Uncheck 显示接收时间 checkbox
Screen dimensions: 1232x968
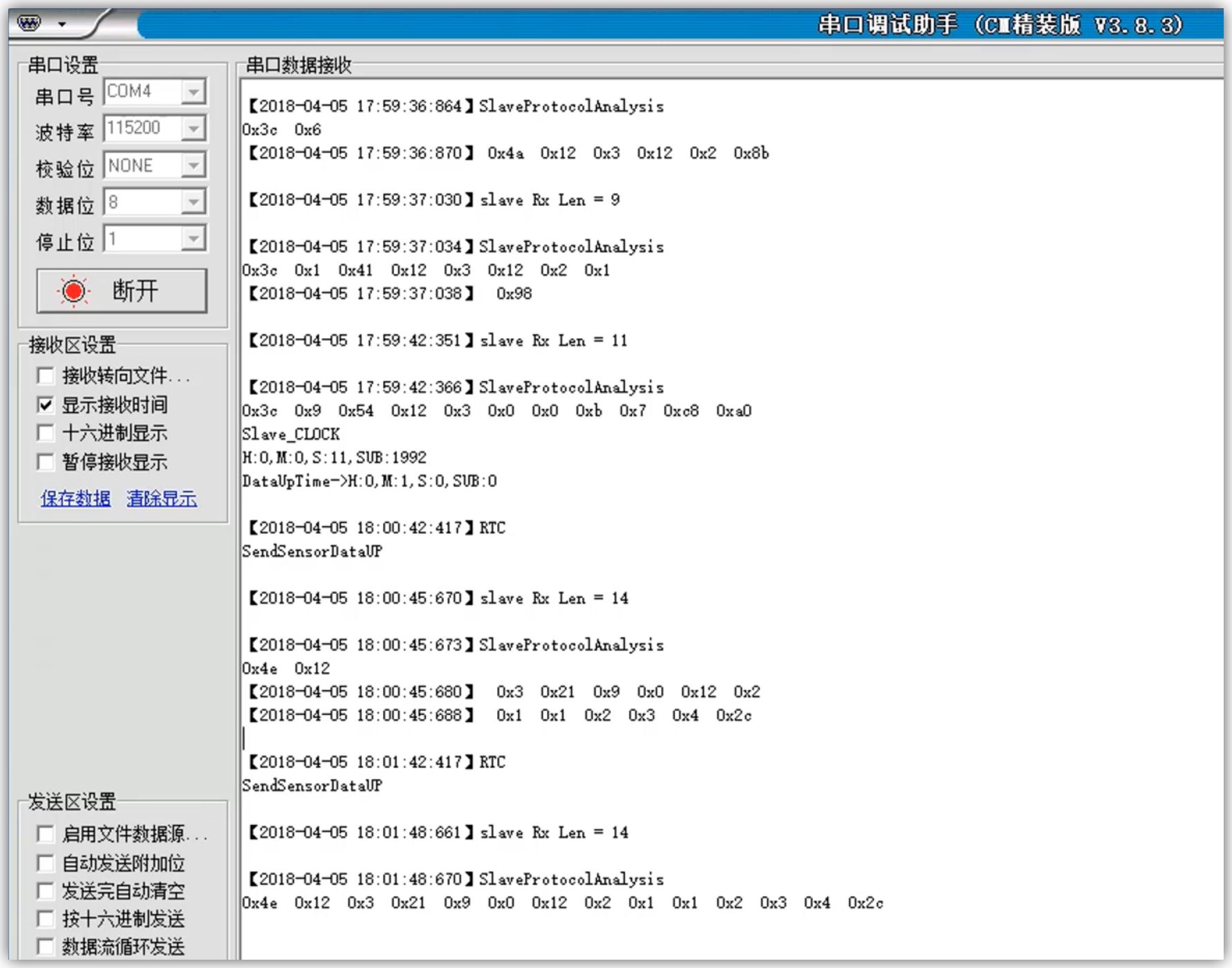pos(46,405)
